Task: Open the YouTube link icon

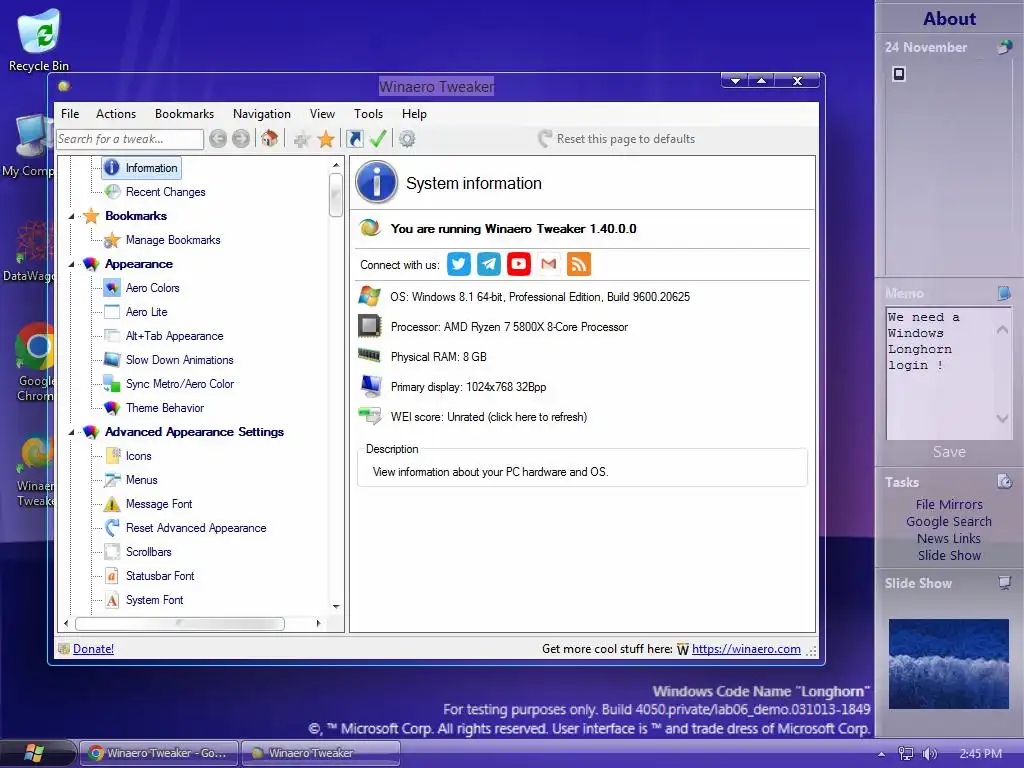Action: pyautogui.click(x=519, y=264)
